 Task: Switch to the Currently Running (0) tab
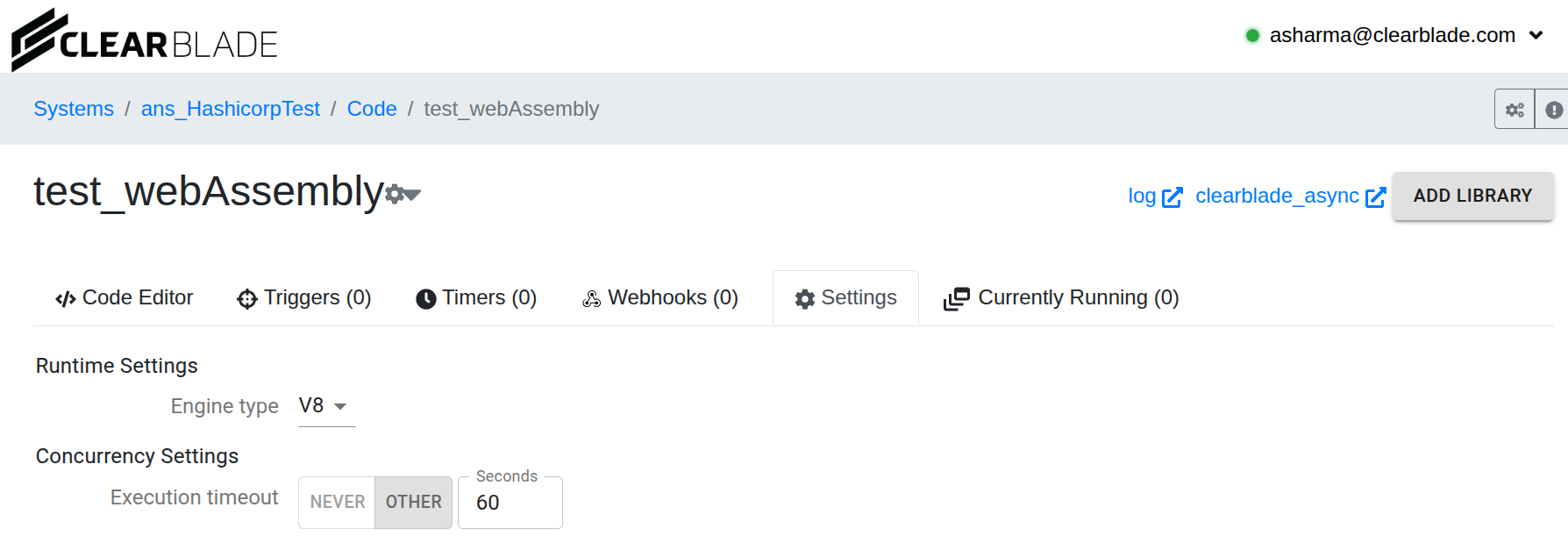(1061, 298)
